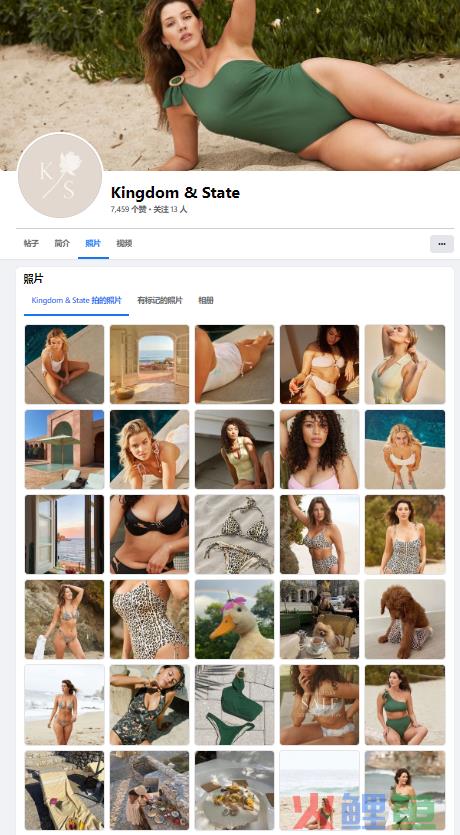Viewport: 460px width, 835px height.
Task: Go to the 视频 tab
Action: 124,243
